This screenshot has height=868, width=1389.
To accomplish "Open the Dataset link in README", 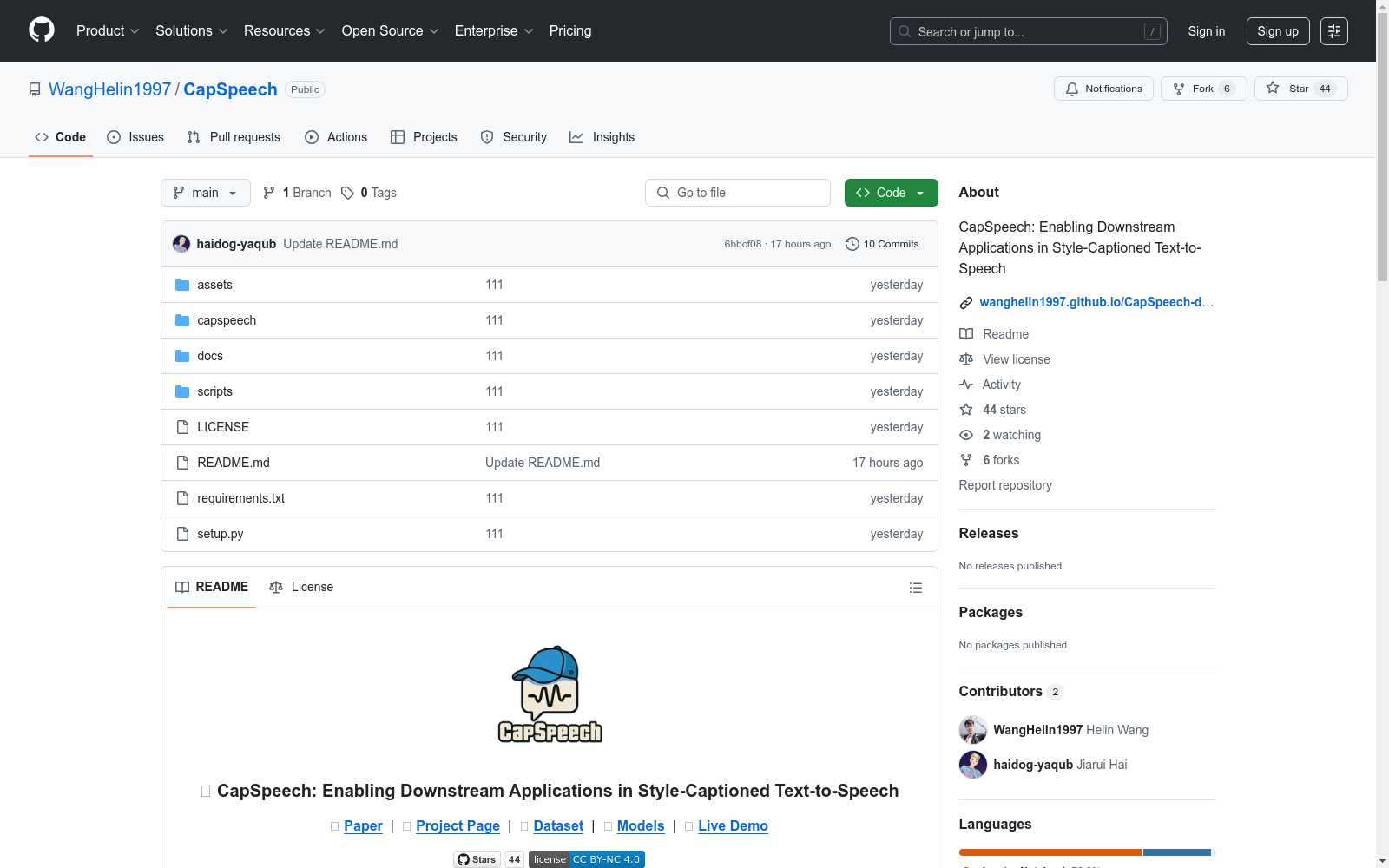I will click(x=558, y=826).
